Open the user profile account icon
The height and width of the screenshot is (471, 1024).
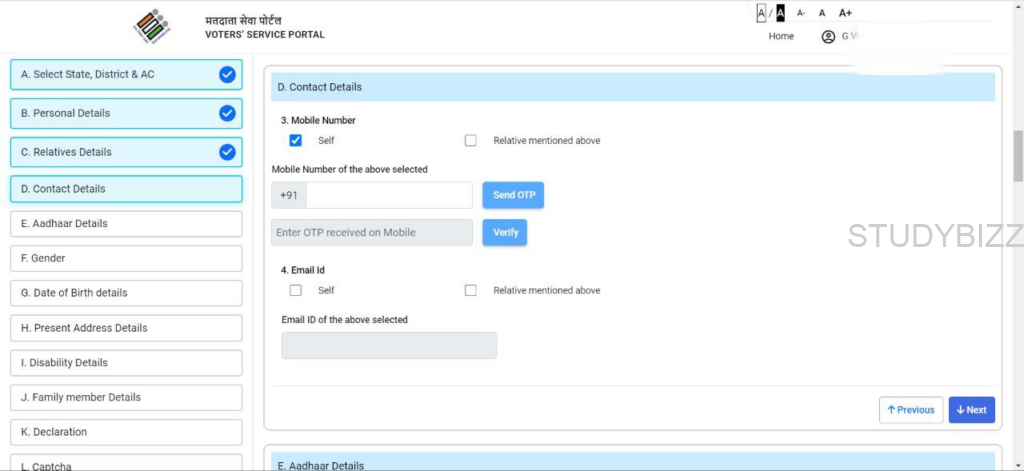click(828, 37)
